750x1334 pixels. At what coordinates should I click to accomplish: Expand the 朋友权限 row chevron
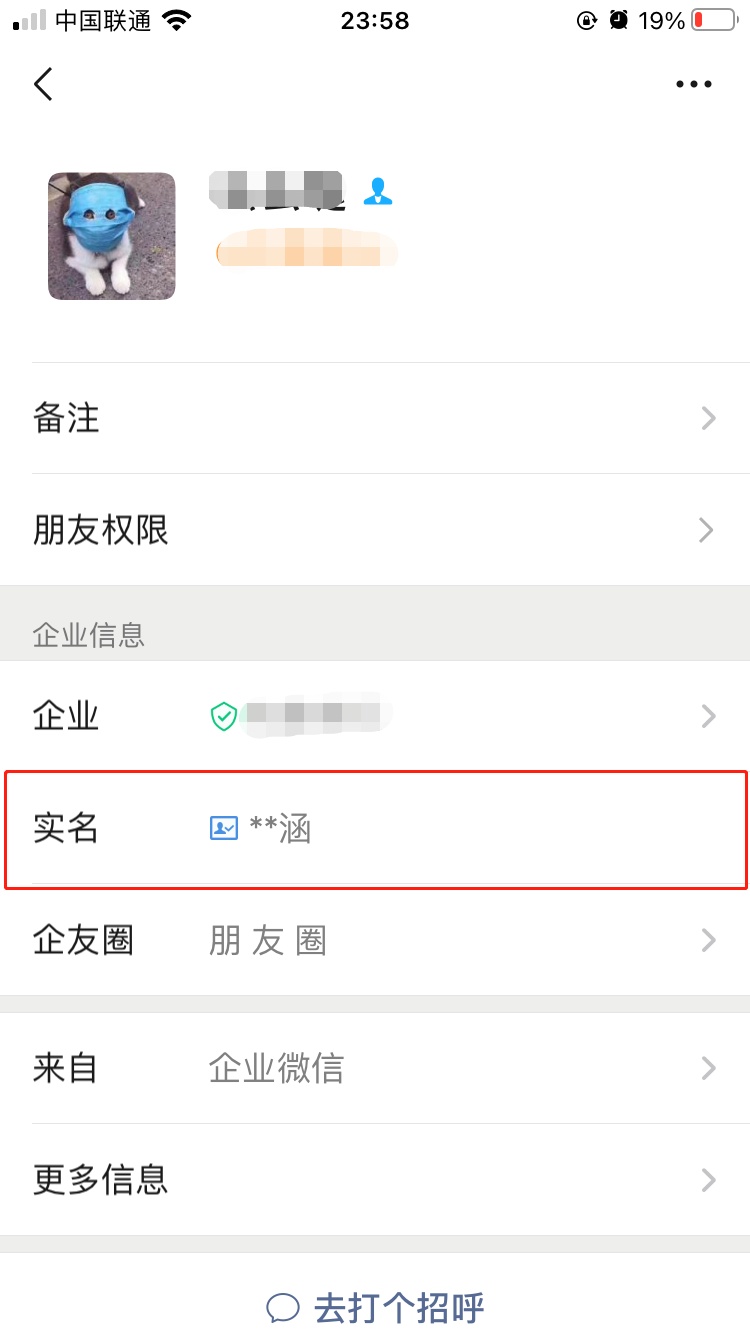coord(708,530)
